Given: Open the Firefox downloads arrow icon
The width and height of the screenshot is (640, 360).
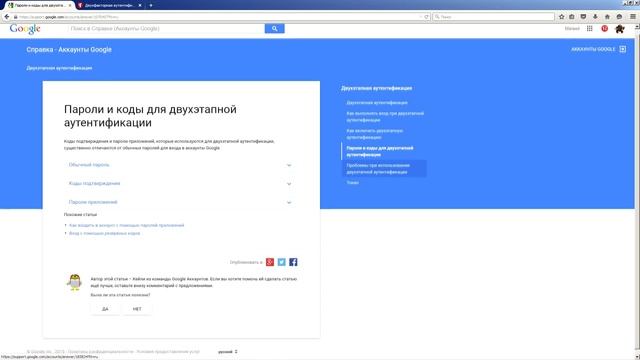Looking at the screenshot, I should [x=595, y=17].
